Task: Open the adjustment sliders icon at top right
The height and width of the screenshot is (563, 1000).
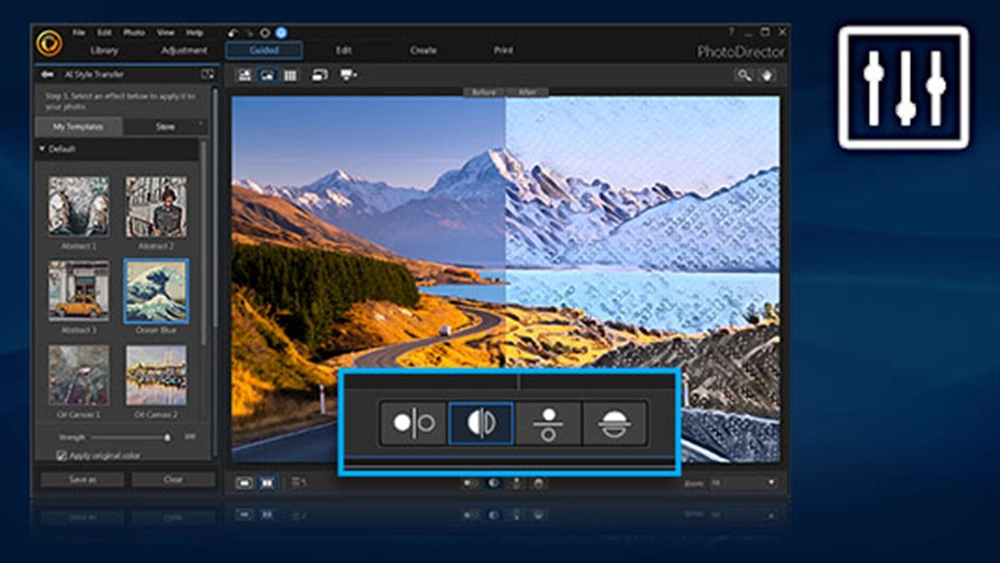Action: point(904,88)
